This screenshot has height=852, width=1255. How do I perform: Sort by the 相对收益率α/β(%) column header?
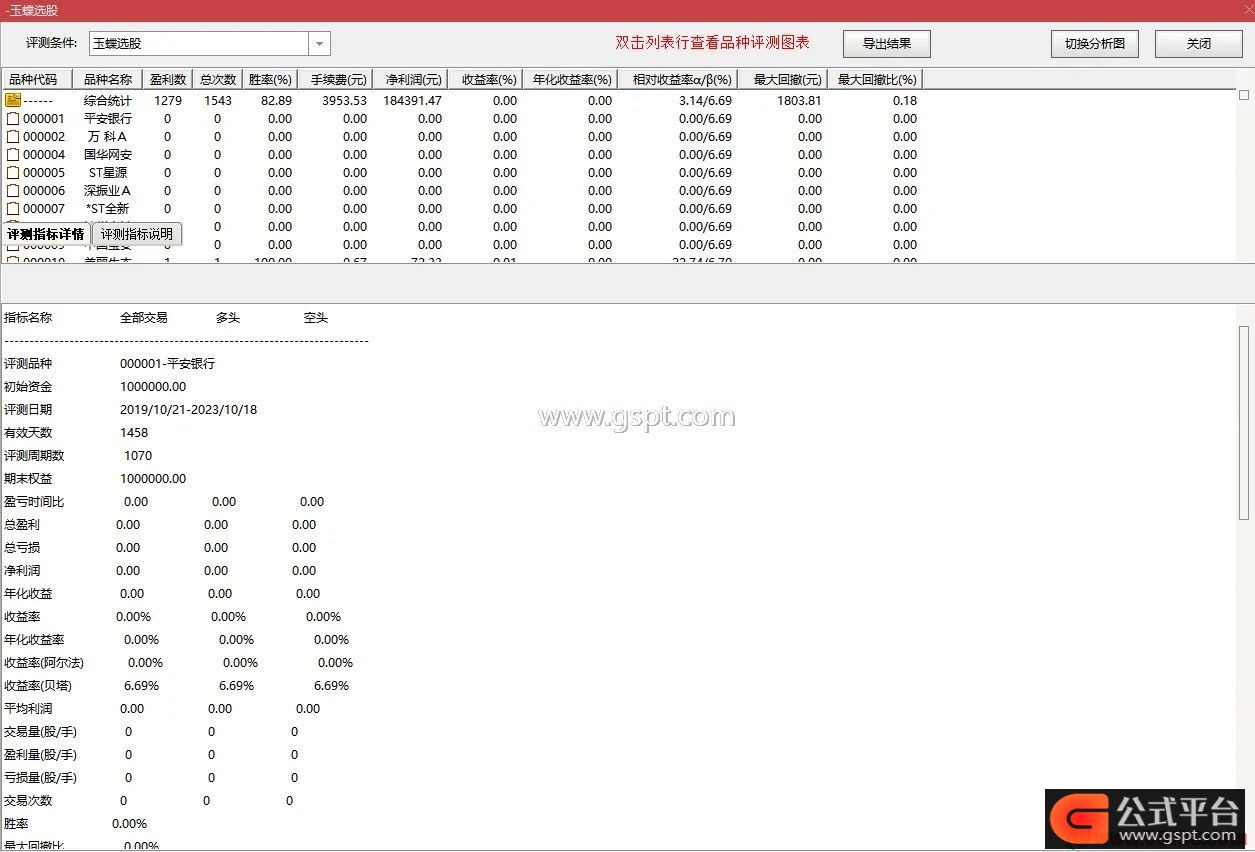(x=678, y=79)
